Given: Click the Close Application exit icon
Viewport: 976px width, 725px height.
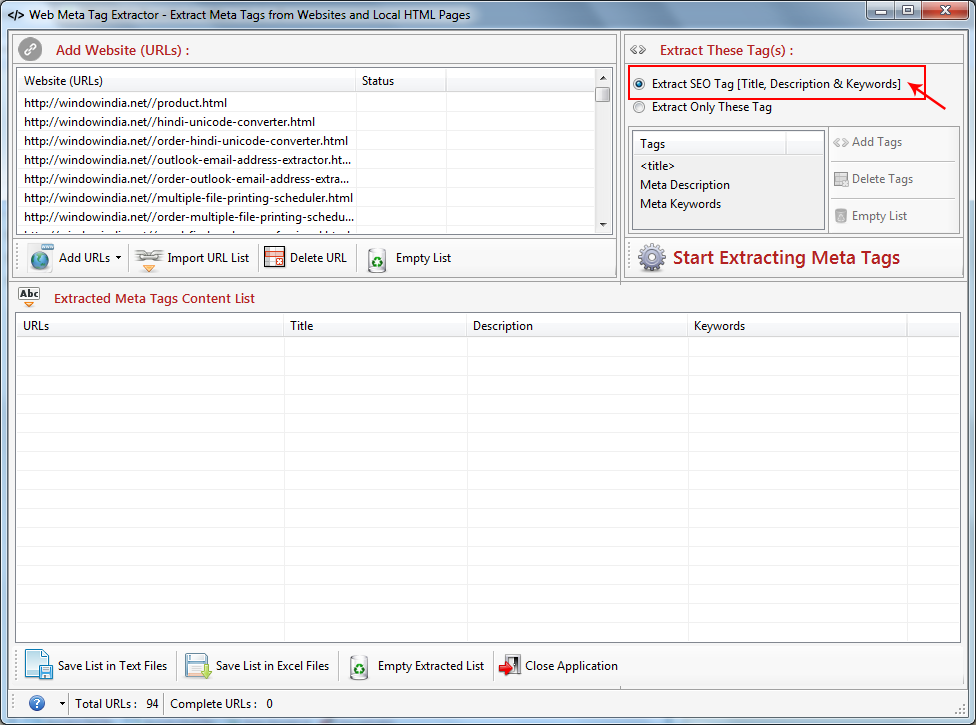Looking at the screenshot, I should pos(510,665).
